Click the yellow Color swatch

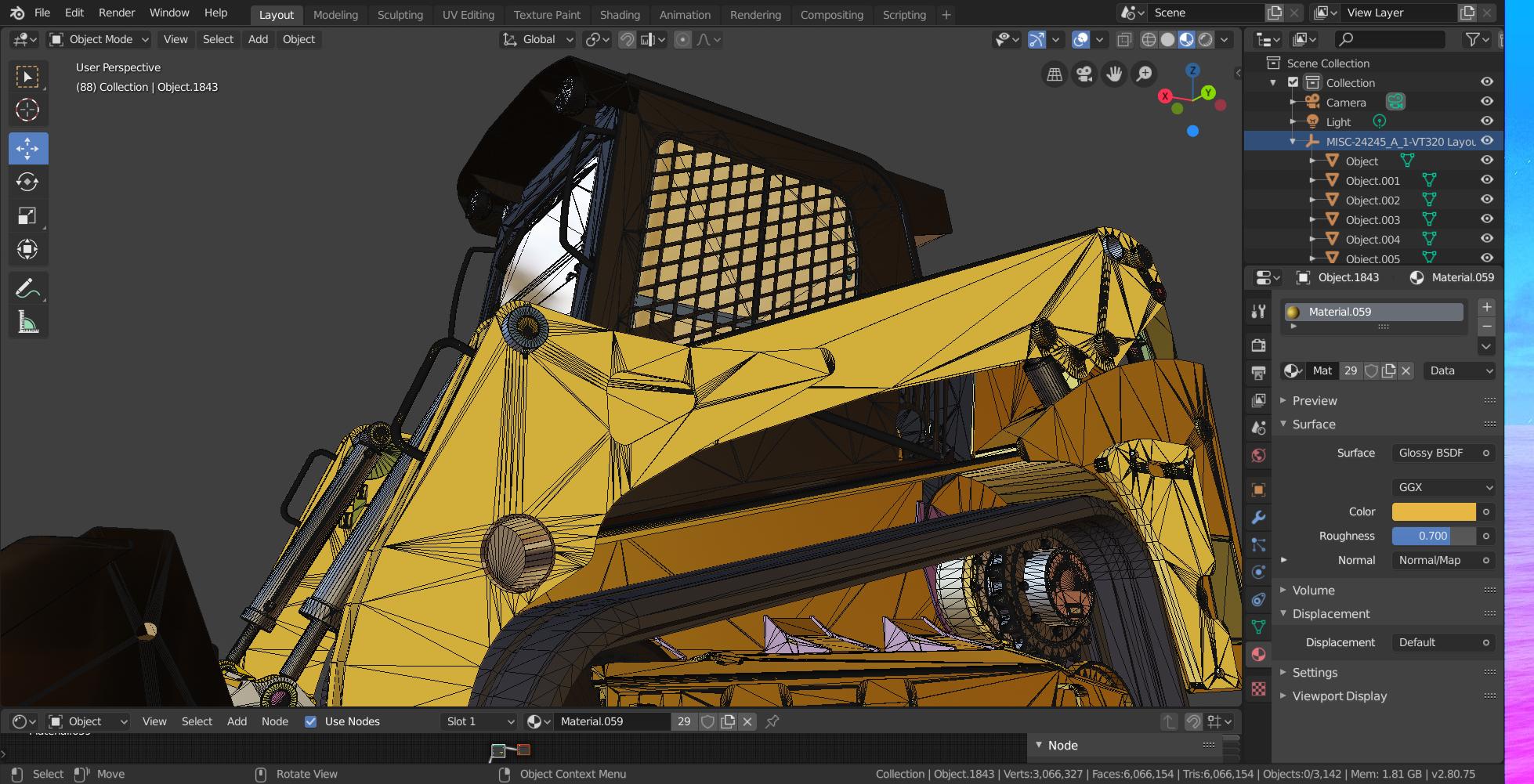(x=1434, y=511)
